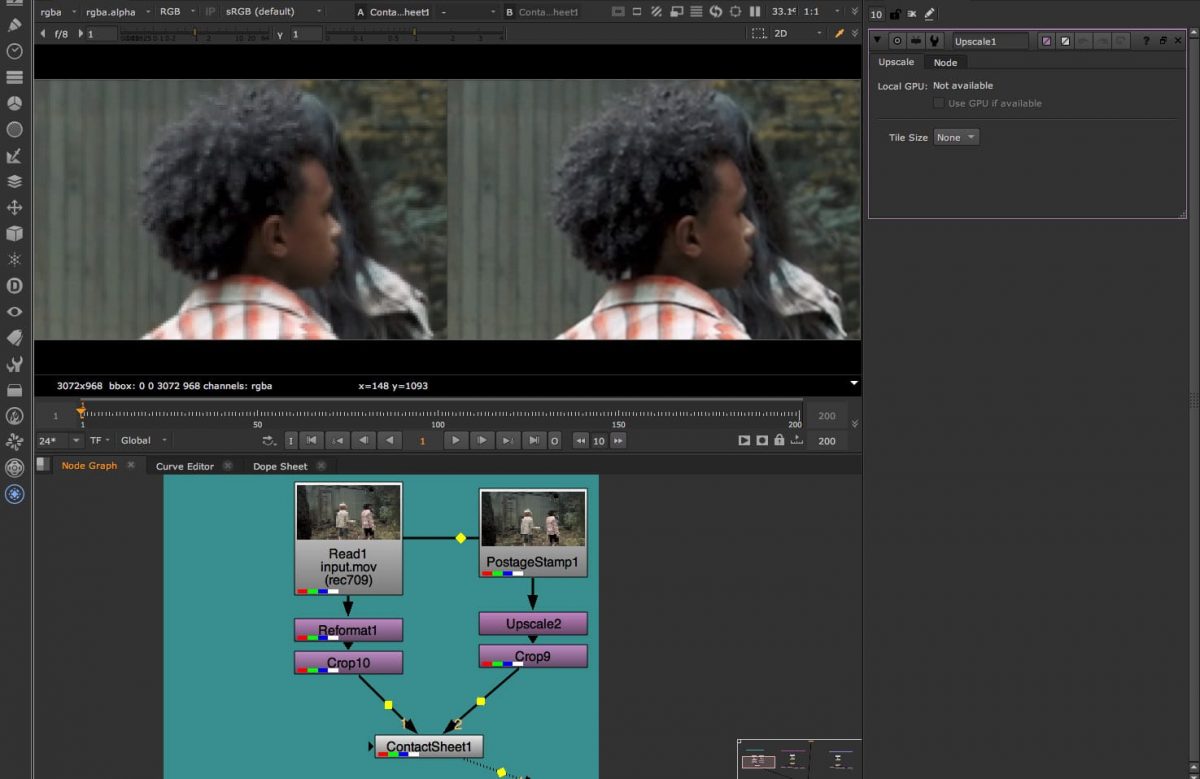The height and width of the screenshot is (779, 1200).
Task: Select the Node tab in the Upscale1 panel
Action: (x=945, y=62)
